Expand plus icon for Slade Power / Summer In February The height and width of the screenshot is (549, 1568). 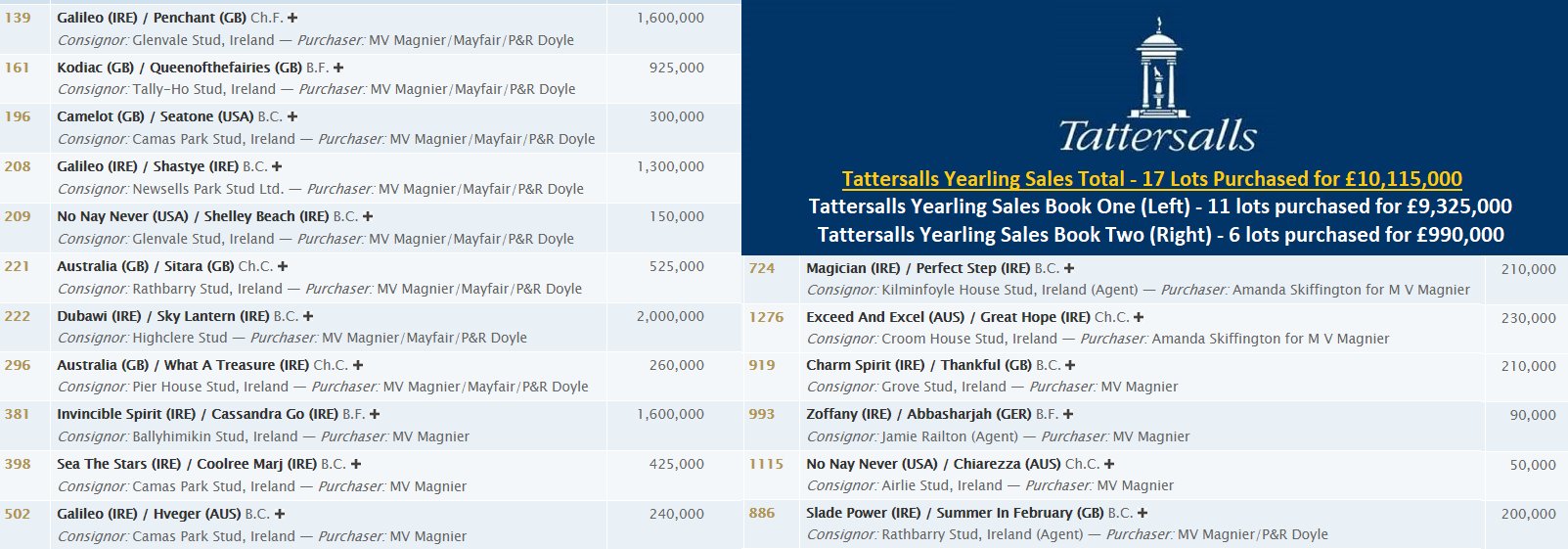(x=1142, y=514)
